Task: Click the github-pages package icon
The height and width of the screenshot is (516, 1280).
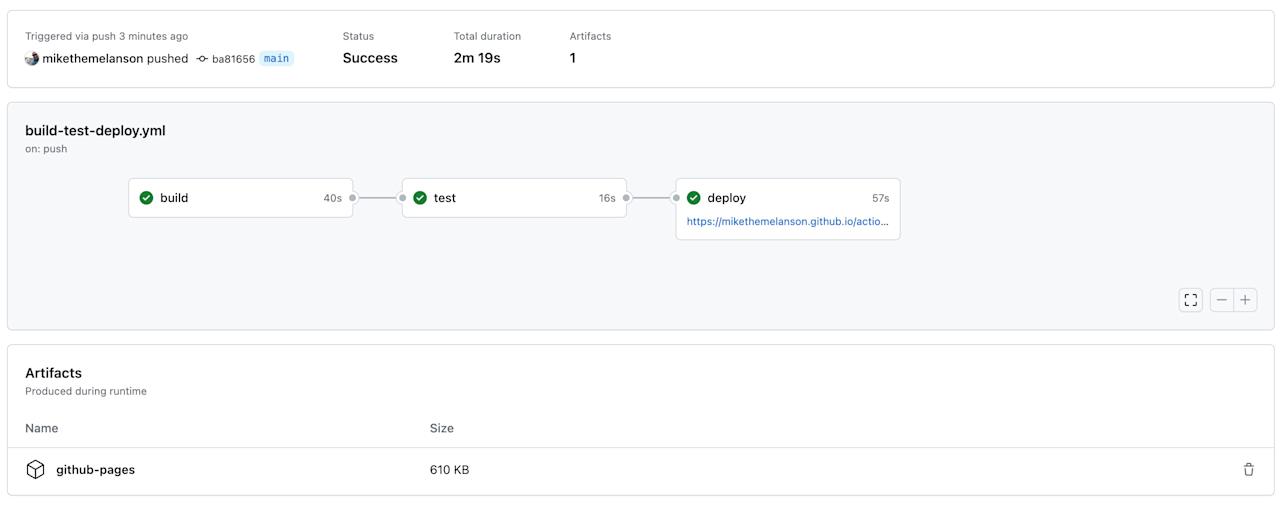Action: pyautogui.click(x=35, y=470)
